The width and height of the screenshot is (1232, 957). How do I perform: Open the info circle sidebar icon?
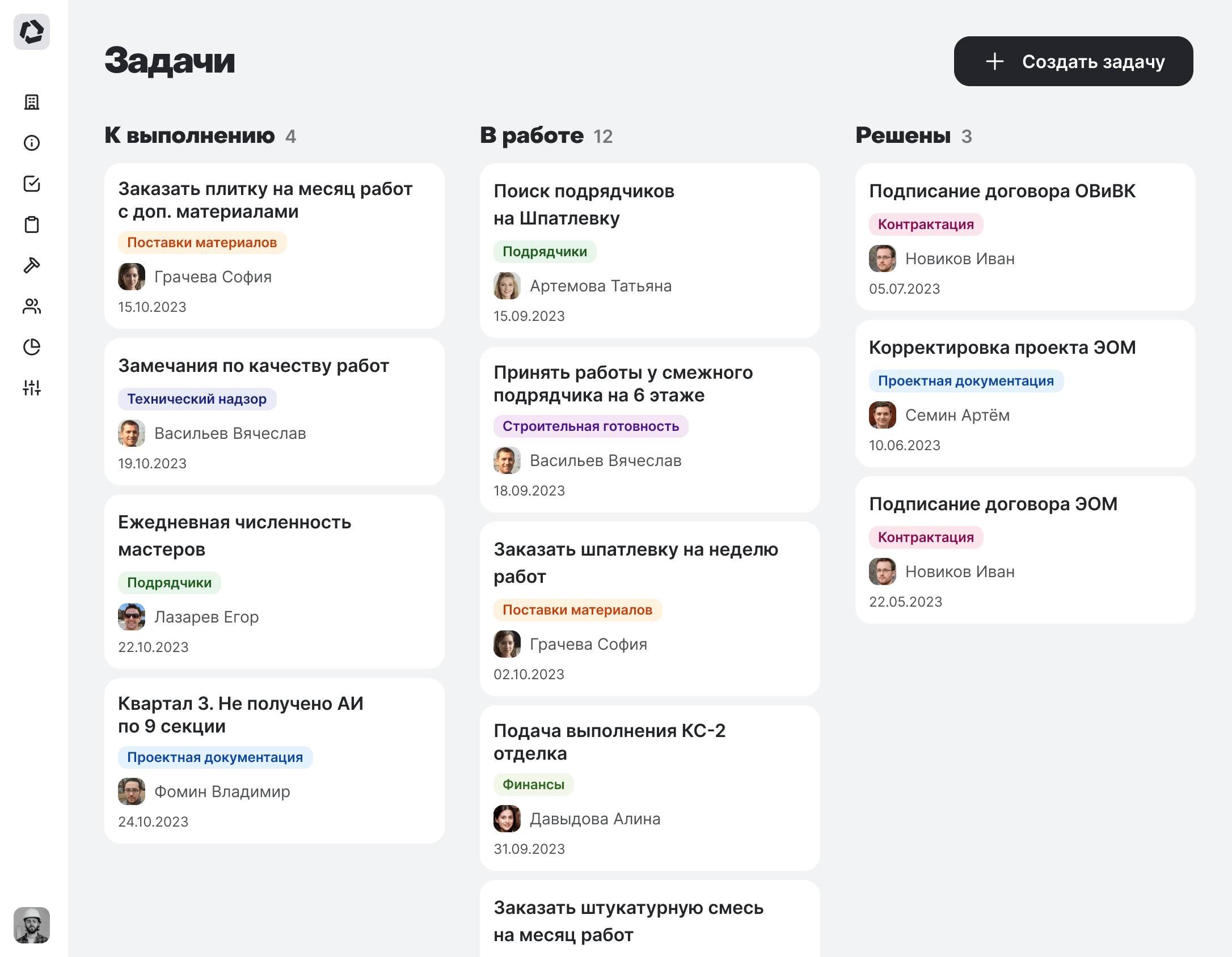32,143
